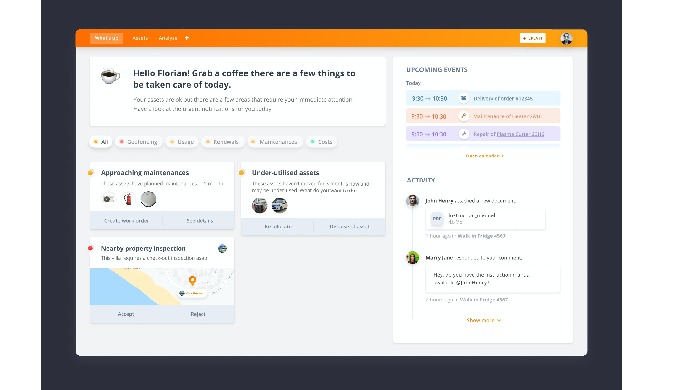
Task: Click the delivery icon in the blue event row
Action: click(463, 98)
